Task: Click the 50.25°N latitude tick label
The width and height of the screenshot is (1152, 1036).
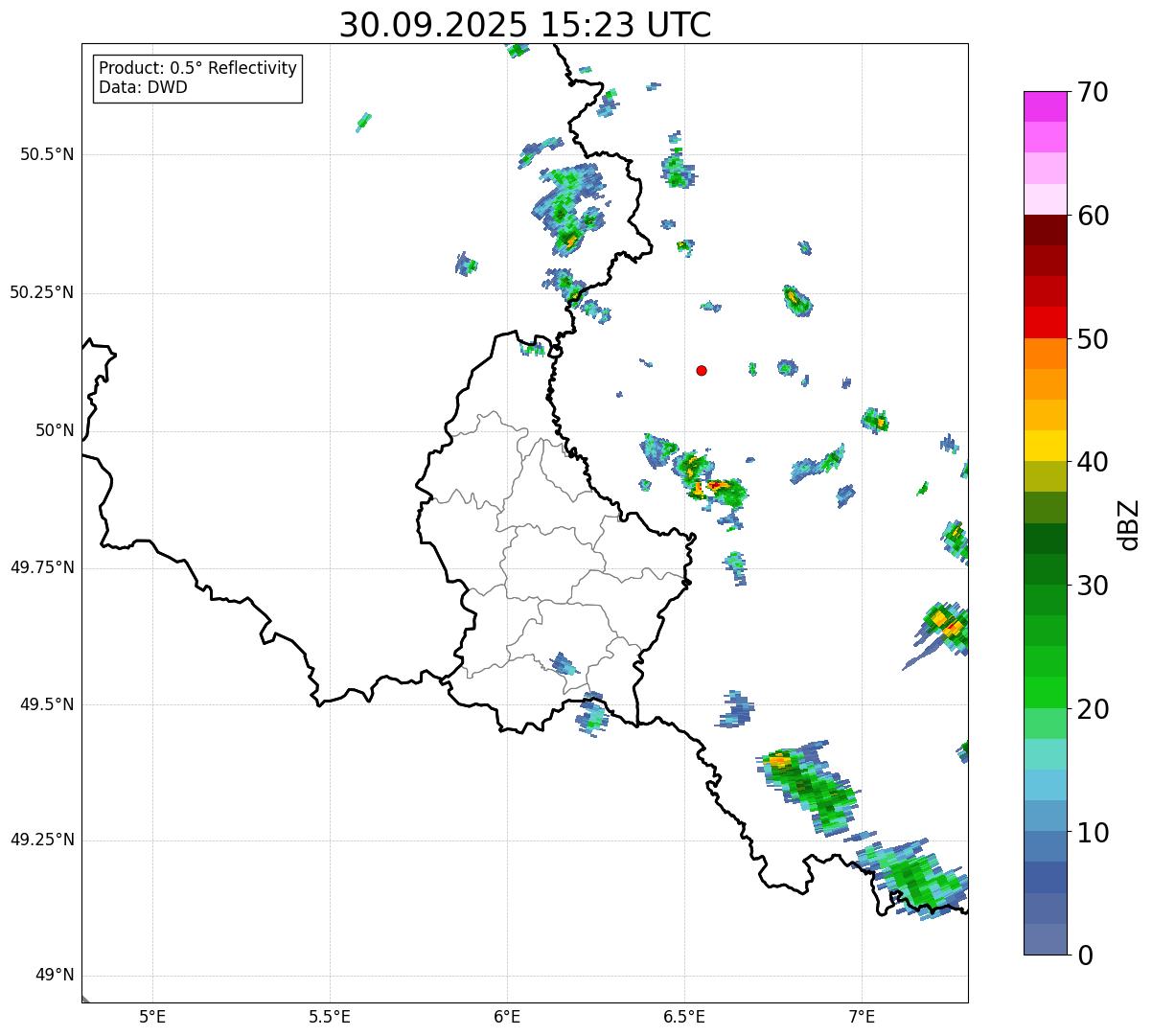Action: (41, 292)
